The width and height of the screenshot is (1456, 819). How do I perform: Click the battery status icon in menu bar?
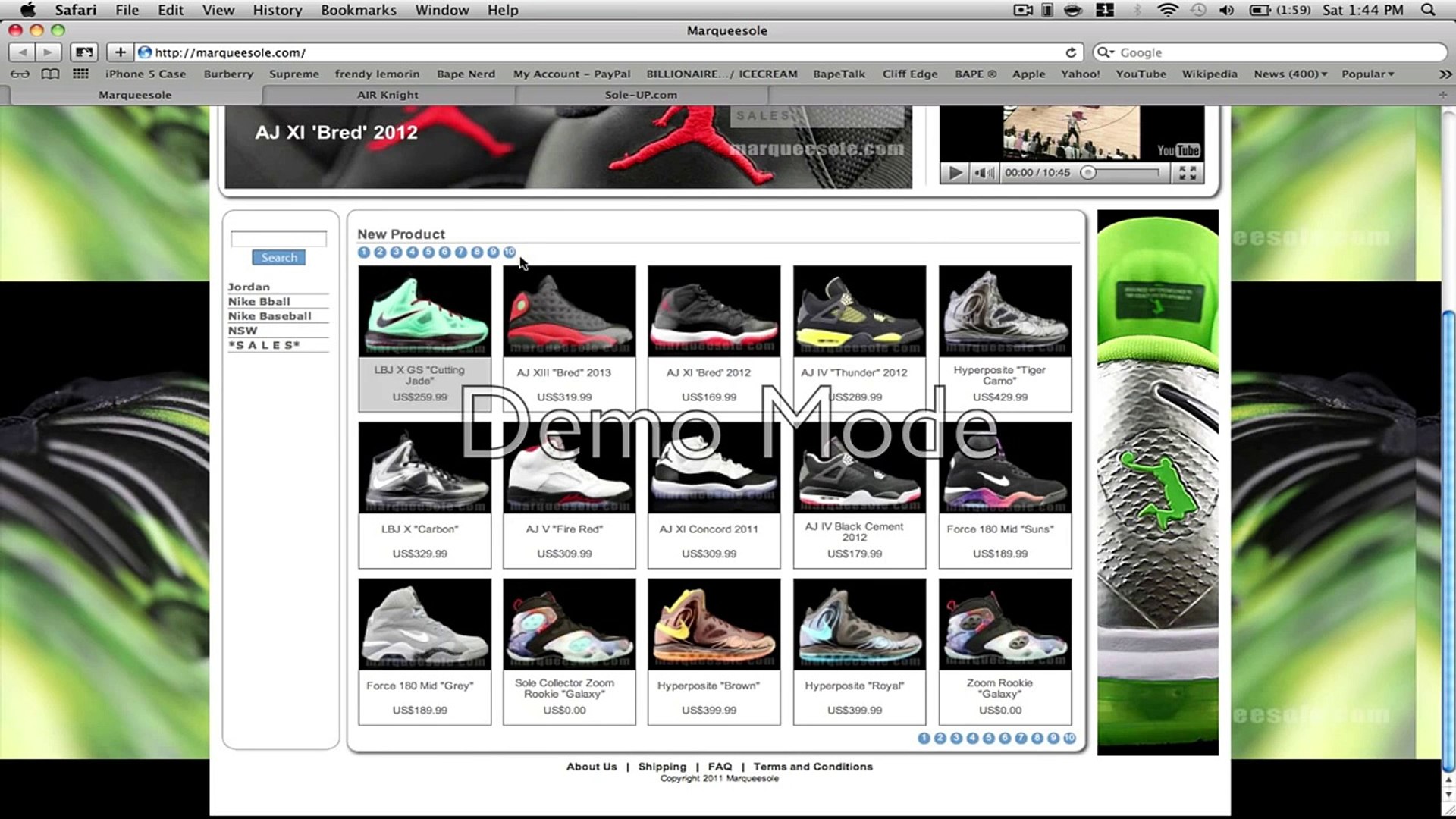tap(1260, 10)
